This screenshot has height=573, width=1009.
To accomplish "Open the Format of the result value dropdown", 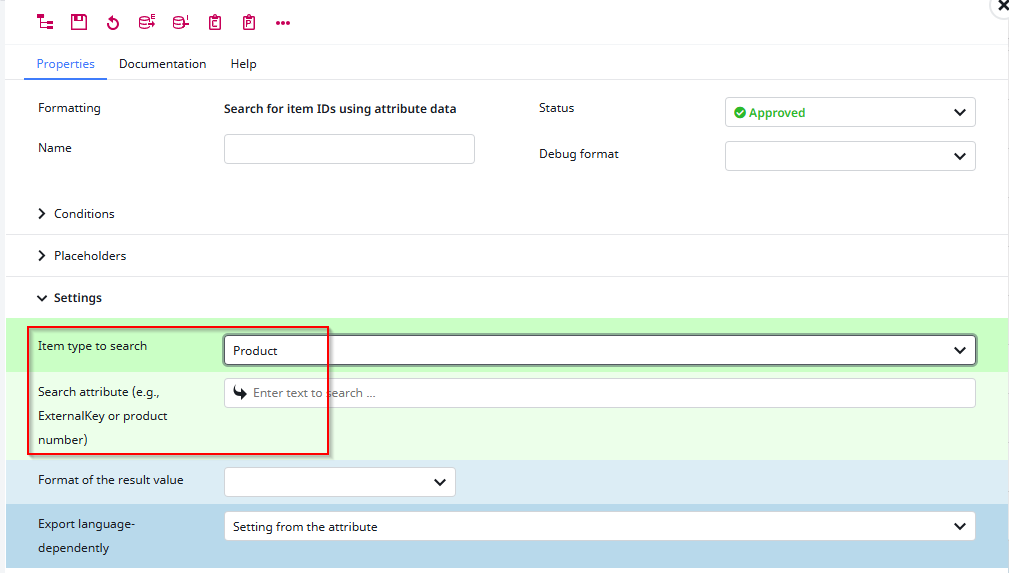I will 340,482.
